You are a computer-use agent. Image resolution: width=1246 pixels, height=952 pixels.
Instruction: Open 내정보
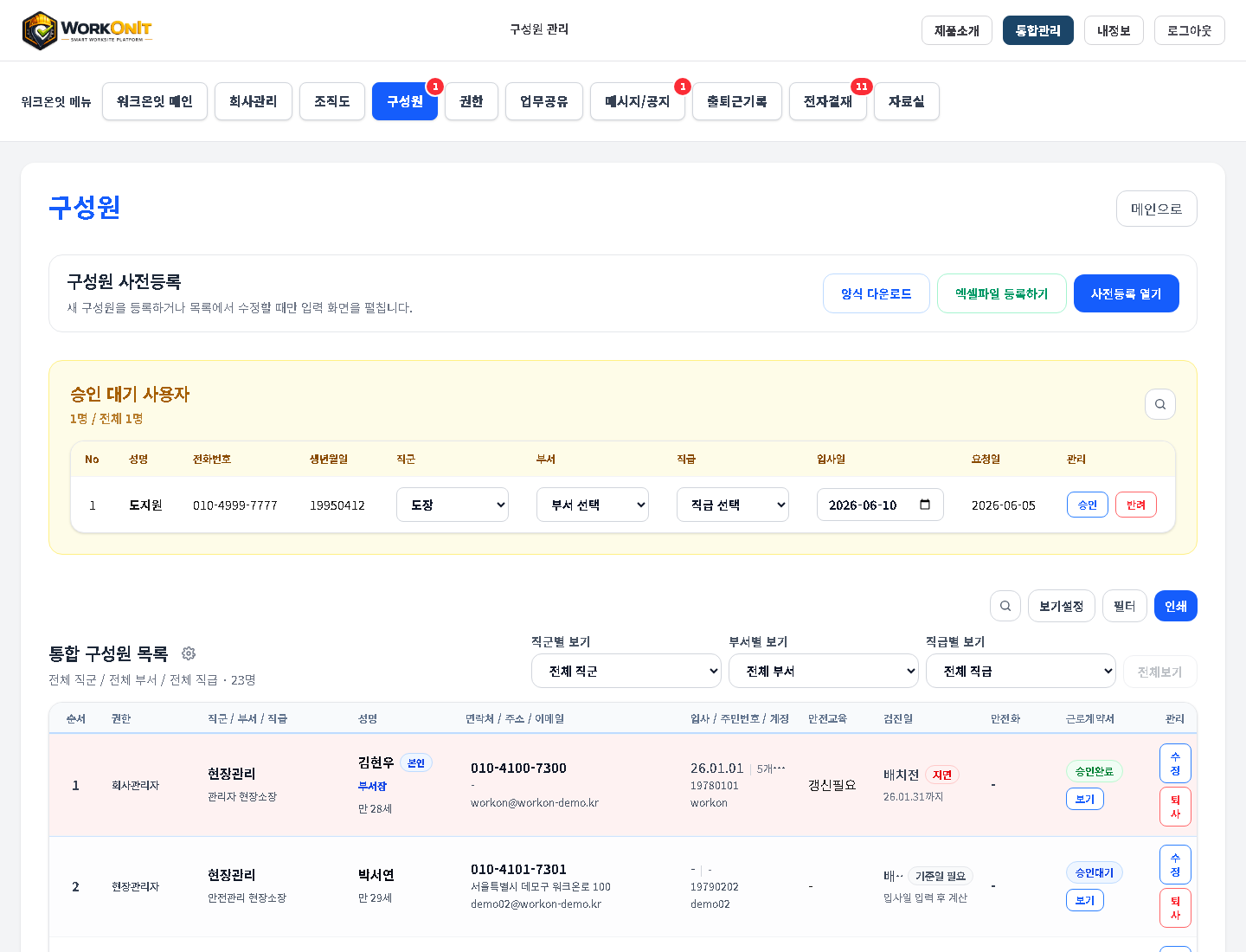[x=1114, y=30]
